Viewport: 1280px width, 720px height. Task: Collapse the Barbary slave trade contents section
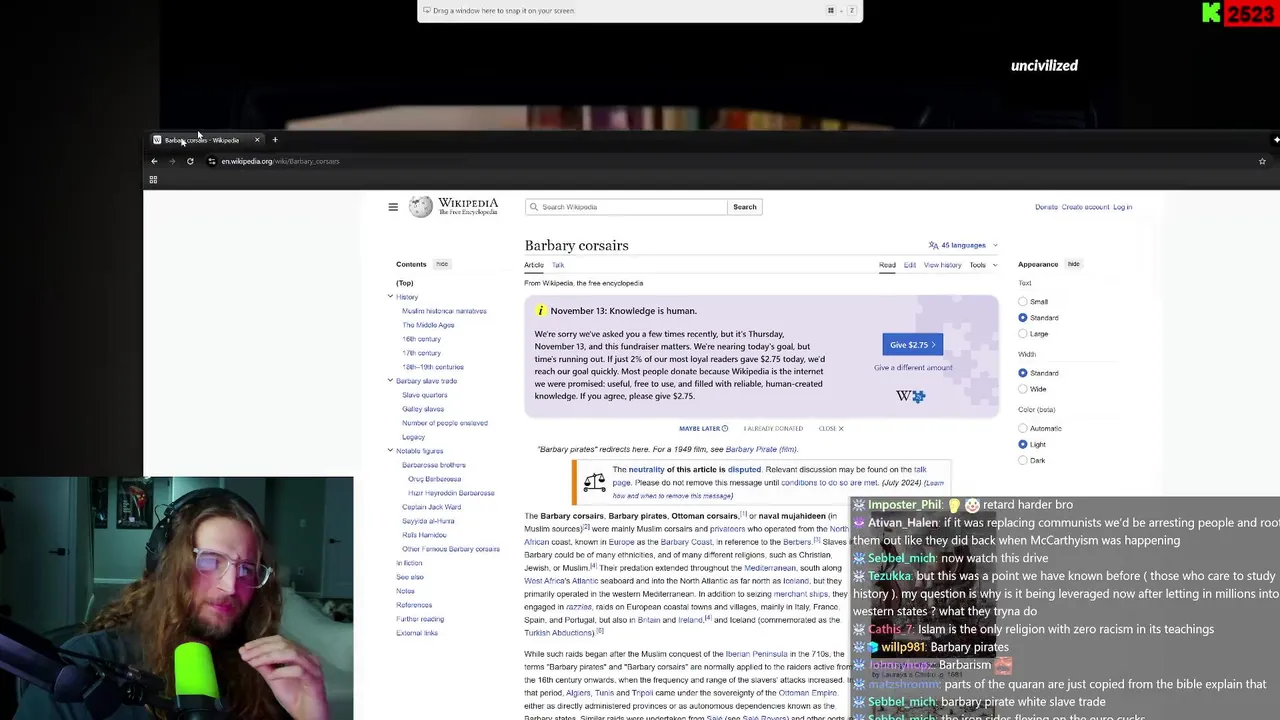click(x=390, y=381)
